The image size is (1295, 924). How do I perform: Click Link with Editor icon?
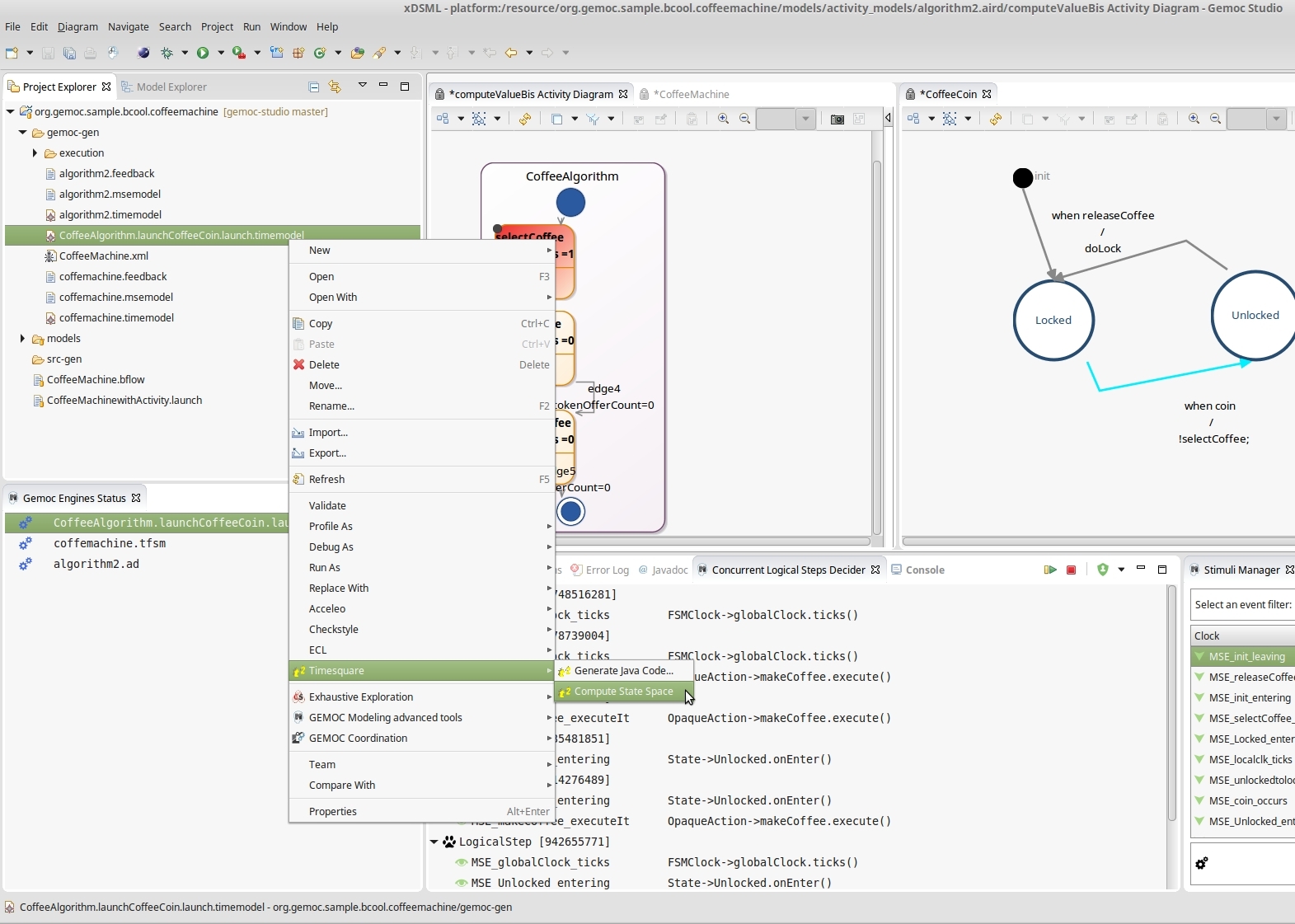(x=335, y=87)
